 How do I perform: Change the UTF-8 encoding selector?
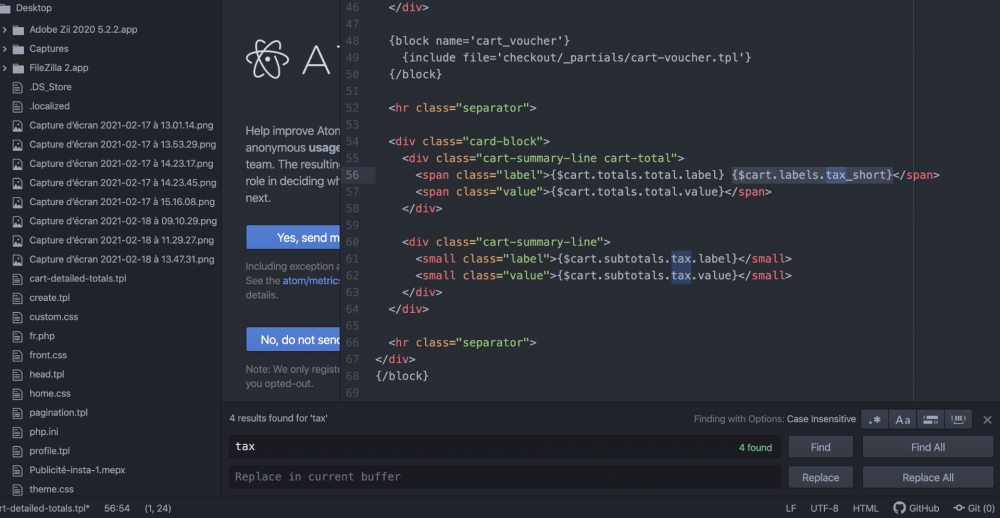(x=825, y=508)
